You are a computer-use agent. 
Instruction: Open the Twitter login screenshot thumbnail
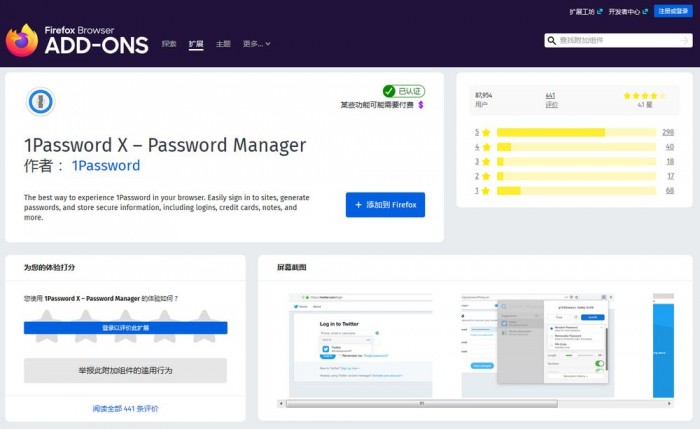361,346
